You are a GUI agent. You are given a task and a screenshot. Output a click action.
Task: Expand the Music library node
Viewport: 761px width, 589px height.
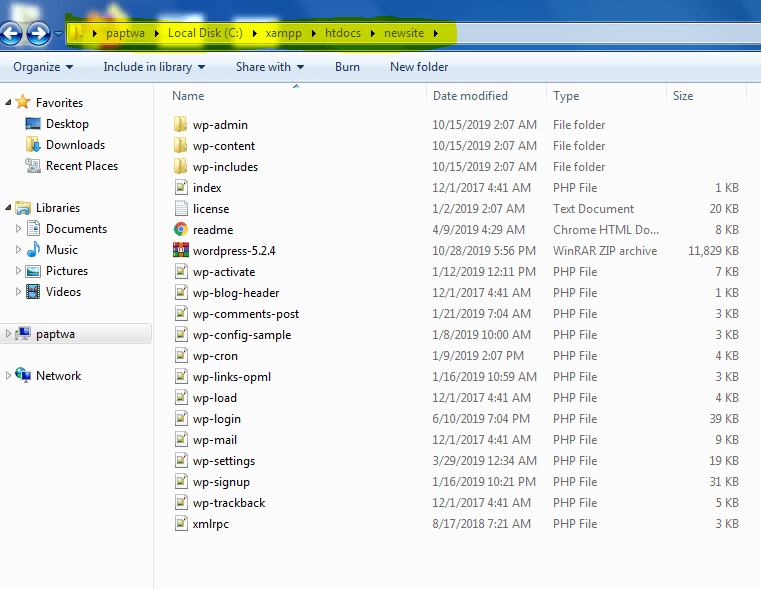coord(18,249)
